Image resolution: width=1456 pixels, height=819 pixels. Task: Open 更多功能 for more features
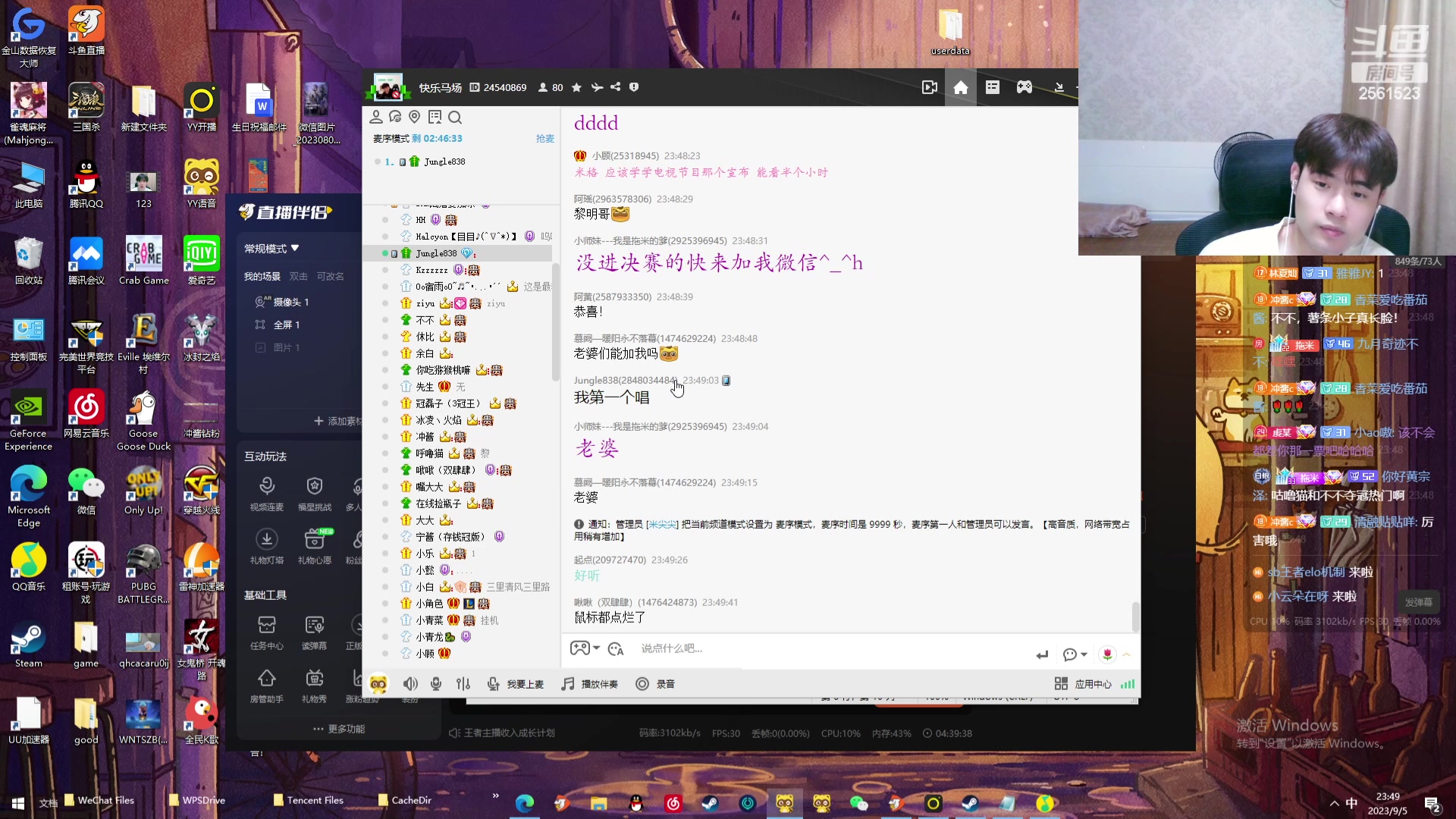pos(340,728)
